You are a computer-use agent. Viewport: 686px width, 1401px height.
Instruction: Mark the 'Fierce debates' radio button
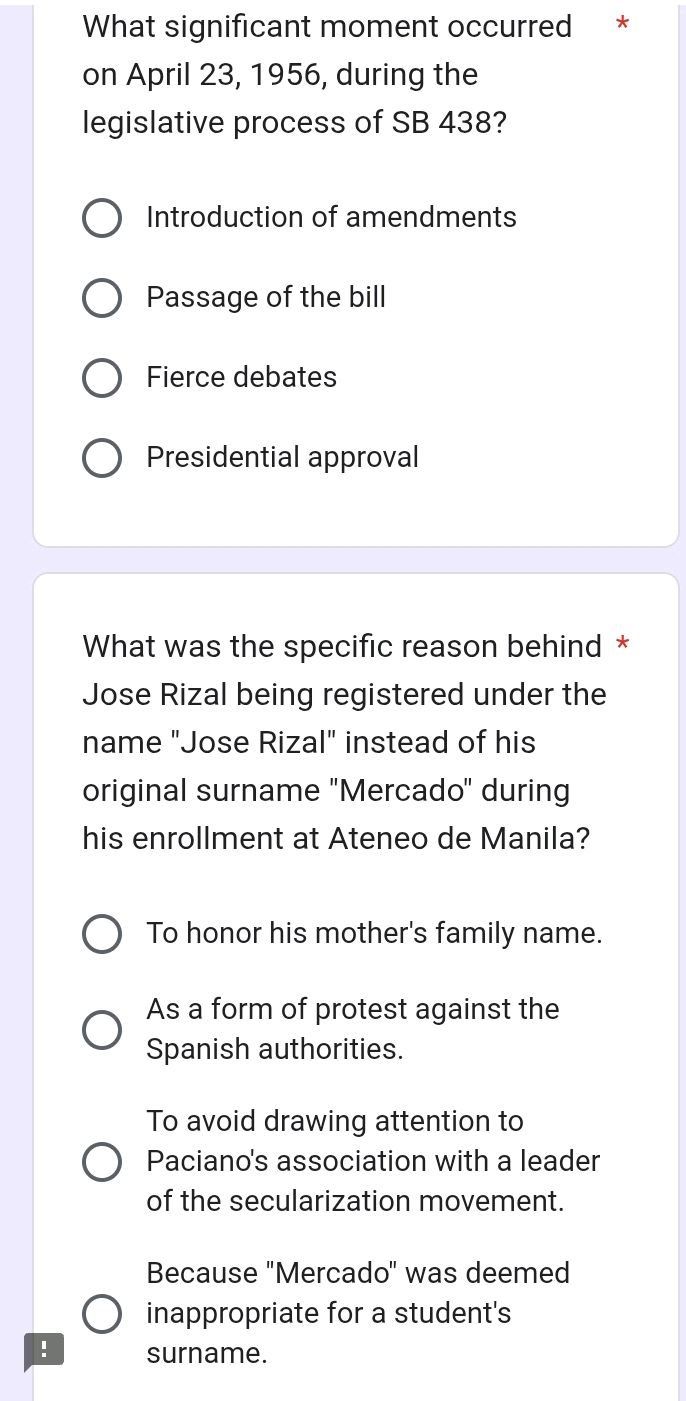101,378
